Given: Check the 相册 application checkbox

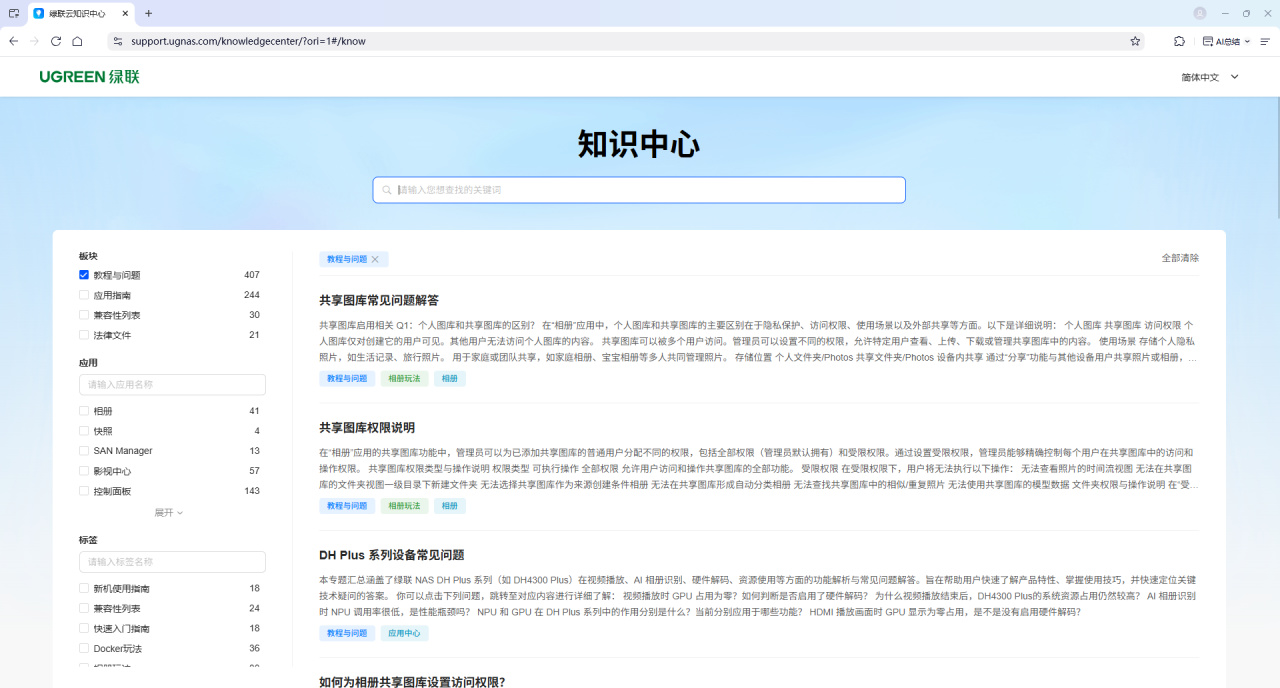Looking at the screenshot, I should point(84,411).
